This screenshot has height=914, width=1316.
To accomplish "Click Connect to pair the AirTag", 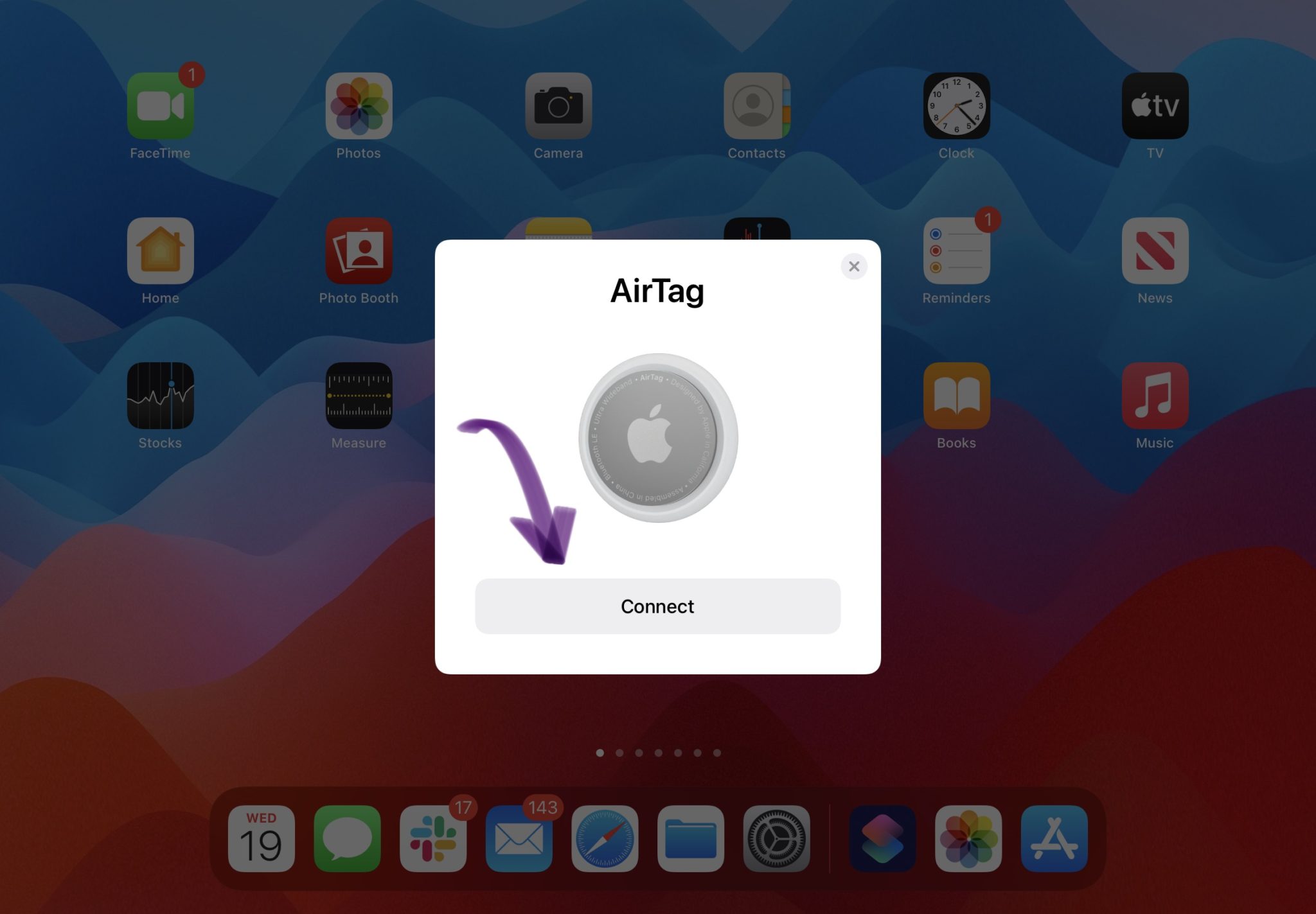I will click(x=657, y=605).
